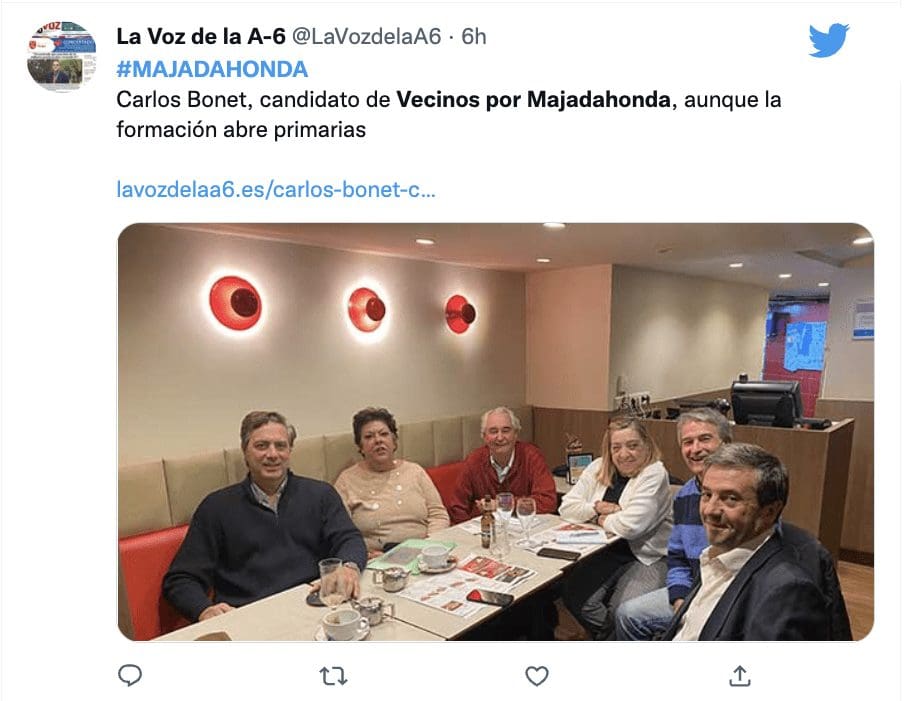Click the blue Twitter bird logo
This screenshot has height=701, width=912.
pos(828,40)
